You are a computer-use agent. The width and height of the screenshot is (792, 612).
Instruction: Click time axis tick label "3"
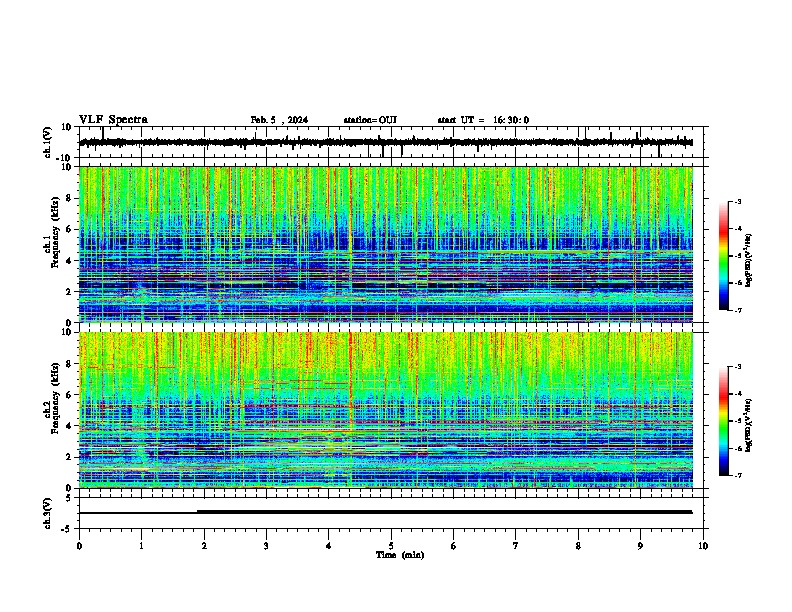pos(266,546)
